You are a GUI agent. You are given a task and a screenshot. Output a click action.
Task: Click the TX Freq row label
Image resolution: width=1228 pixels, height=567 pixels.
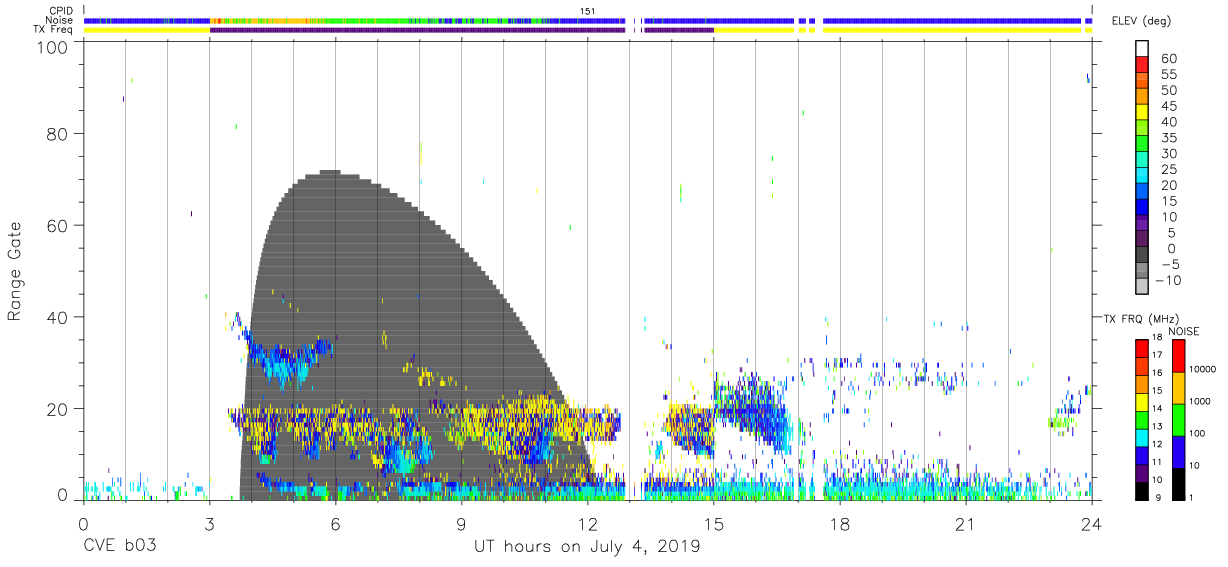pyautogui.click(x=55, y=30)
